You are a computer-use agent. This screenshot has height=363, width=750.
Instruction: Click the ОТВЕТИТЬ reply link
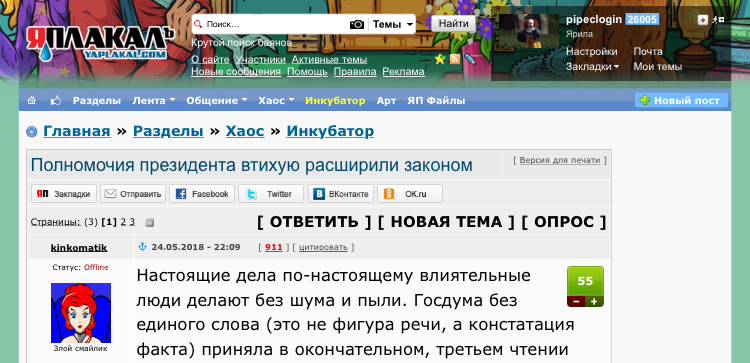click(314, 221)
